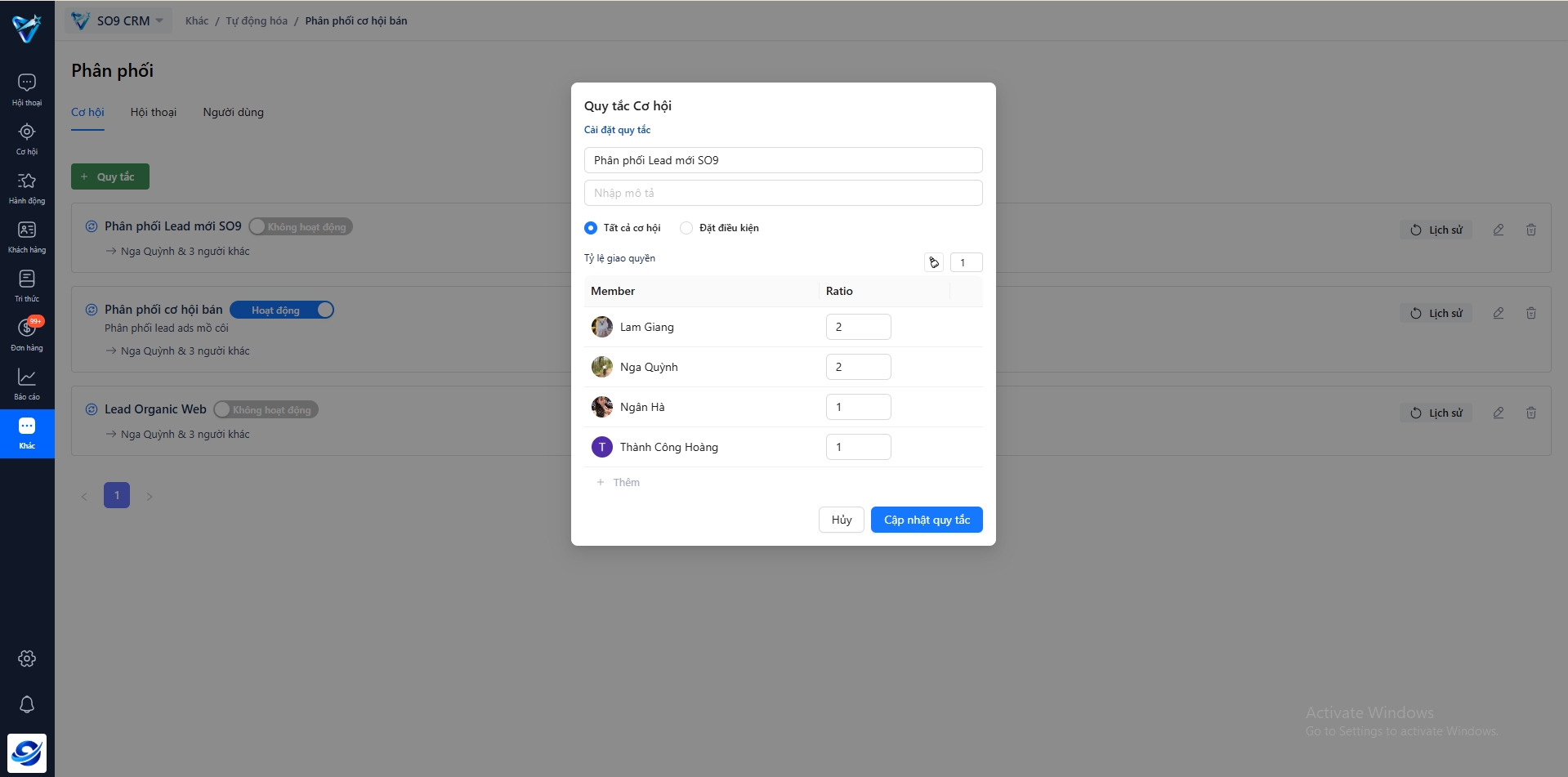Toggle Phân phối cơ hội bán Hoạt động switch
The width and height of the screenshot is (1568, 777).
point(282,310)
